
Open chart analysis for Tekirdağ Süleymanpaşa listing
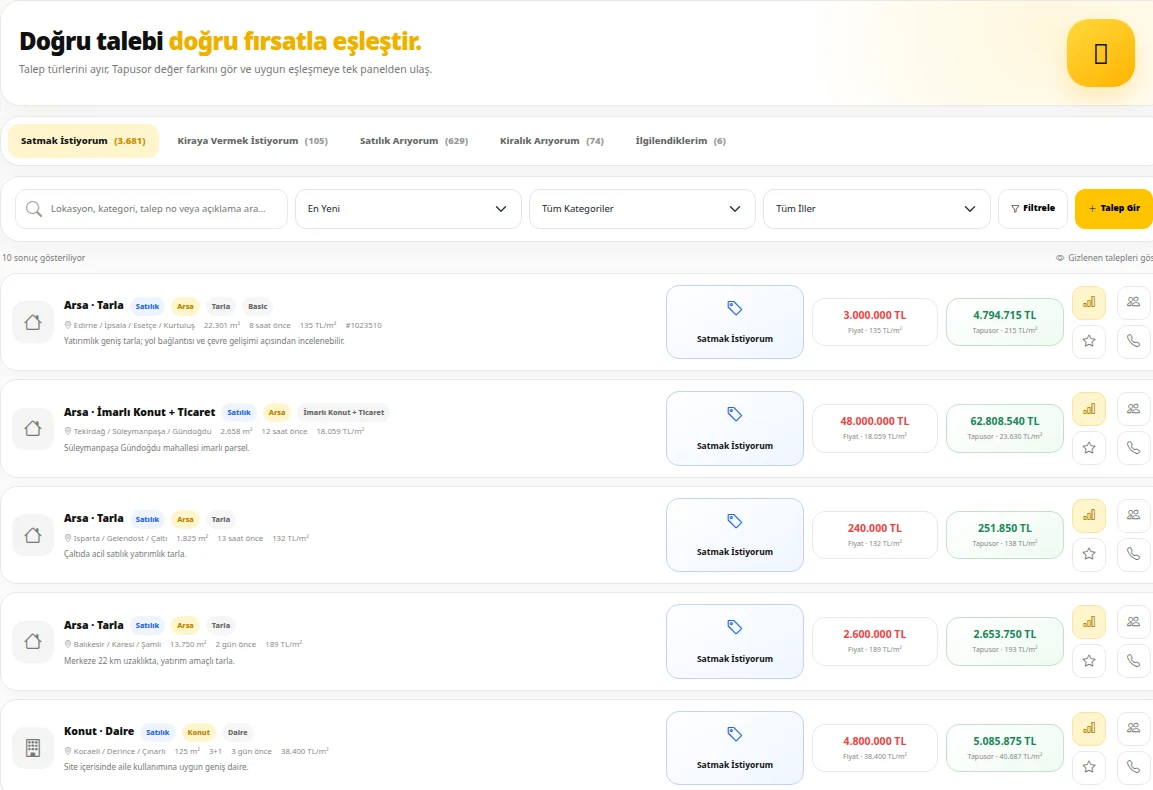point(1089,409)
